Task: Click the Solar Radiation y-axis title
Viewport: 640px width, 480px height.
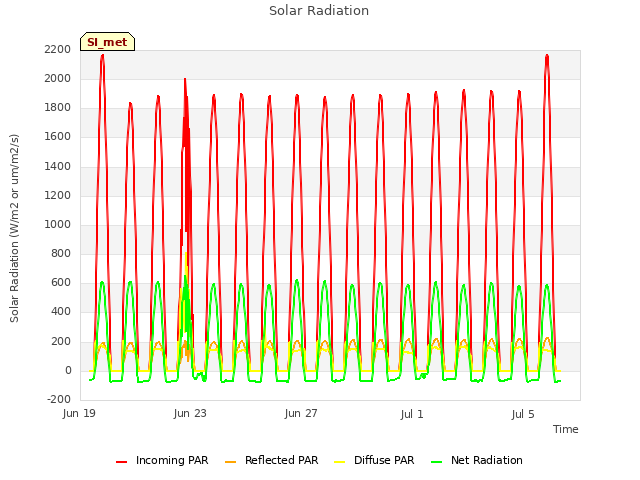Action: pyautogui.click(x=14, y=228)
